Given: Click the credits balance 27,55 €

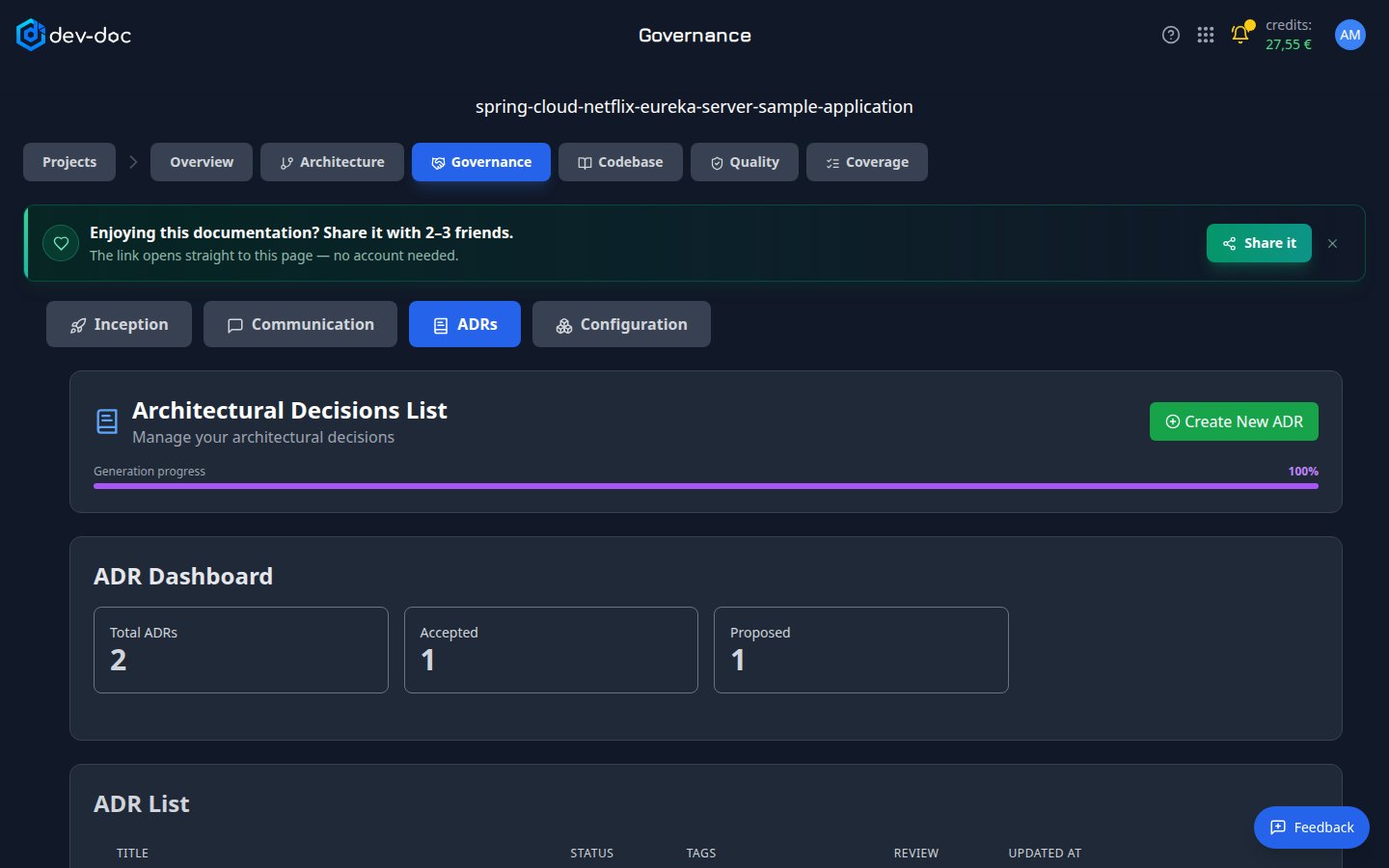Looking at the screenshot, I should (x=1289, y=44).
